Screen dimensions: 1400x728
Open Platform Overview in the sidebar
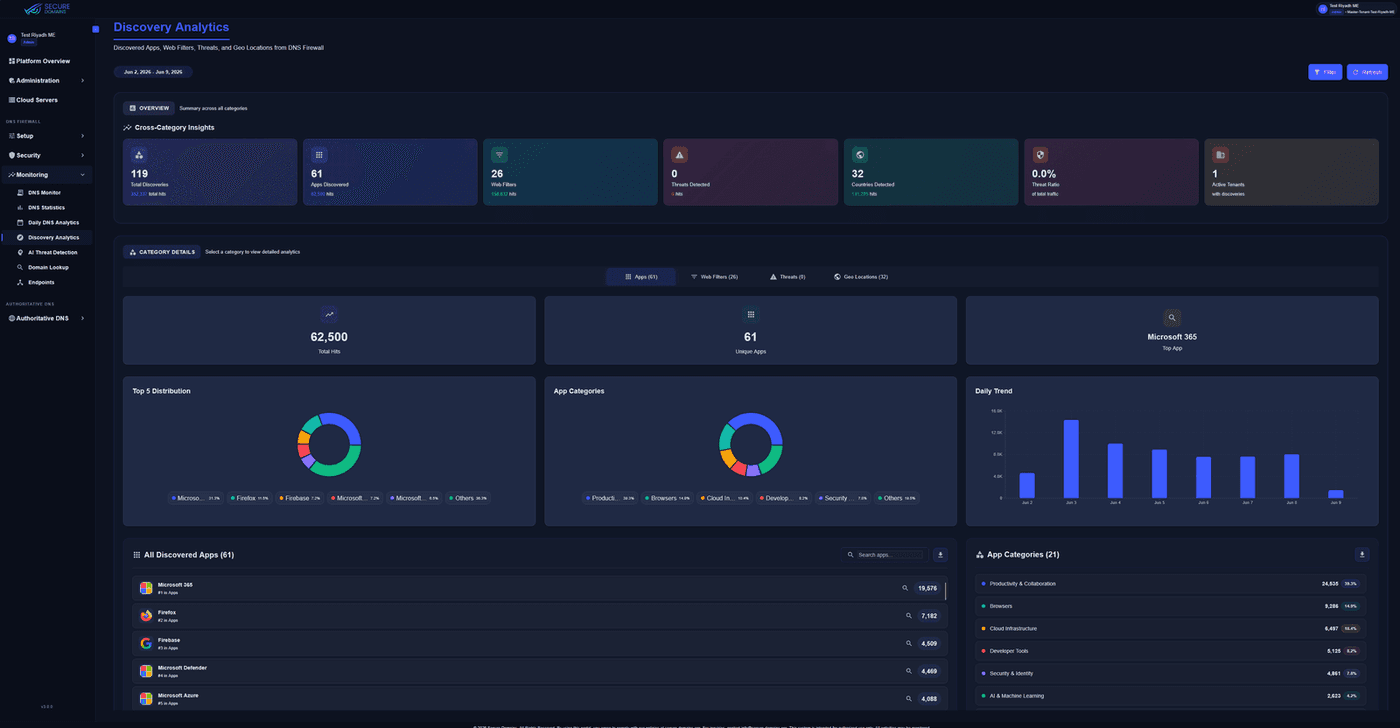(40, 61)
